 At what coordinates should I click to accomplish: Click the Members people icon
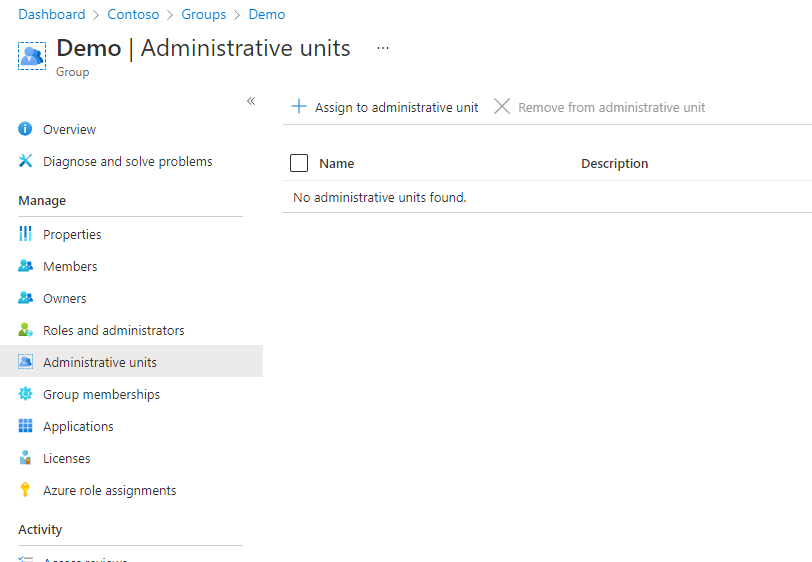[x=26, y=266]
